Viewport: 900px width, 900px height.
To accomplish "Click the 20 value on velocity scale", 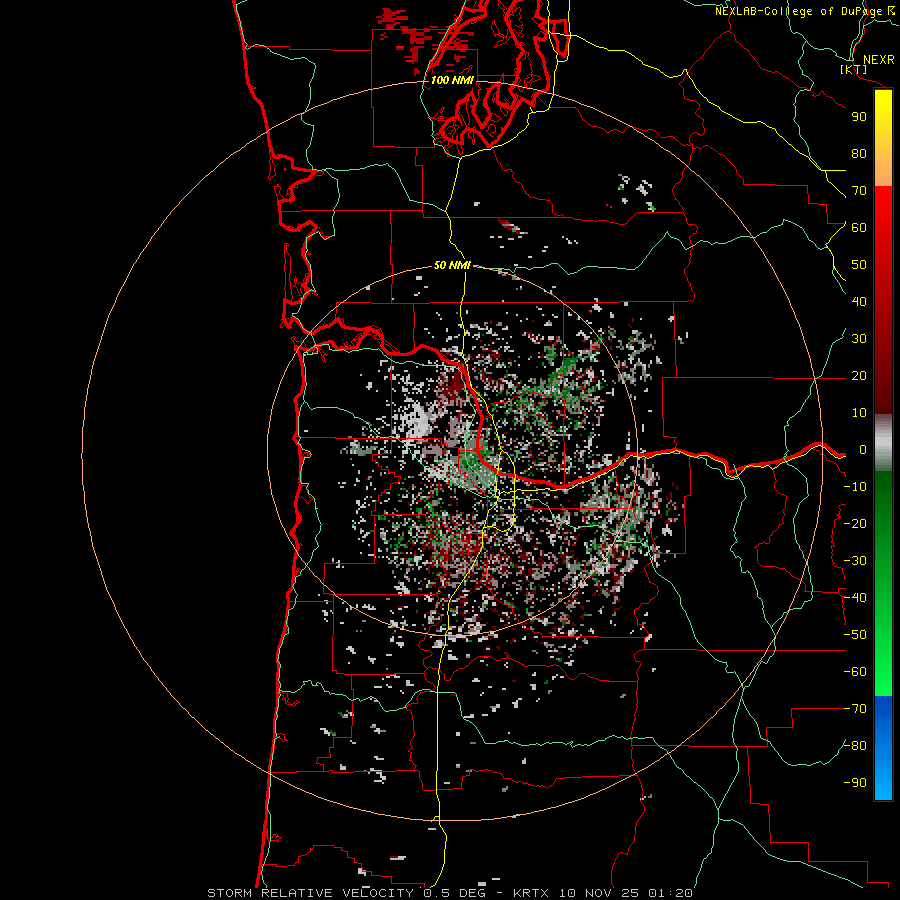I will click(859, 376).
